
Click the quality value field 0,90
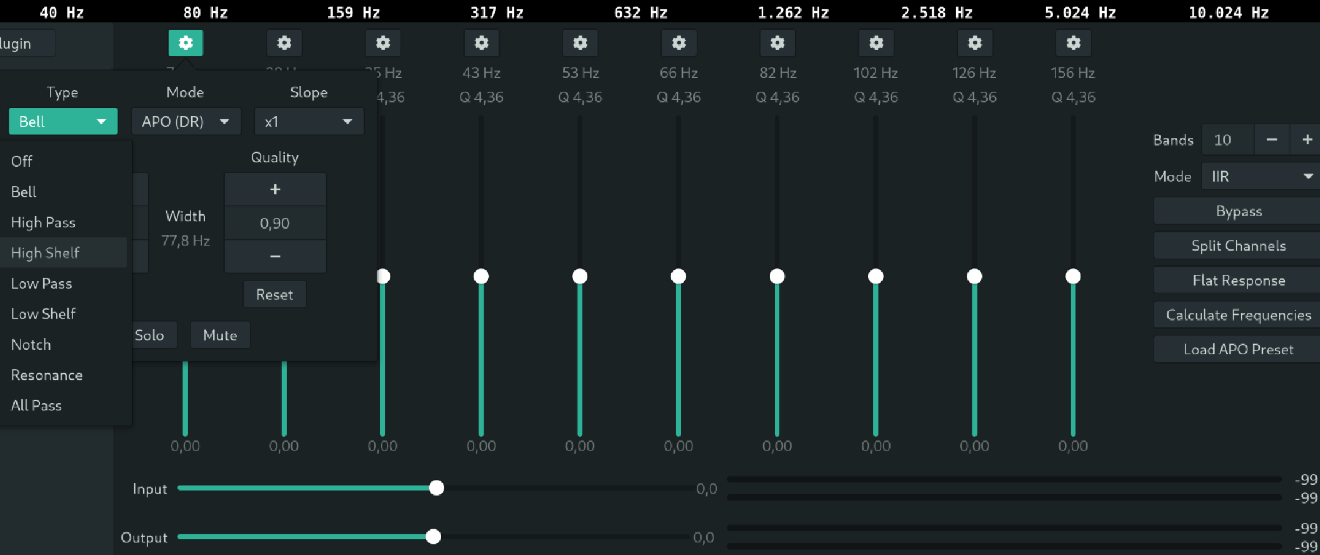point(275,223)
